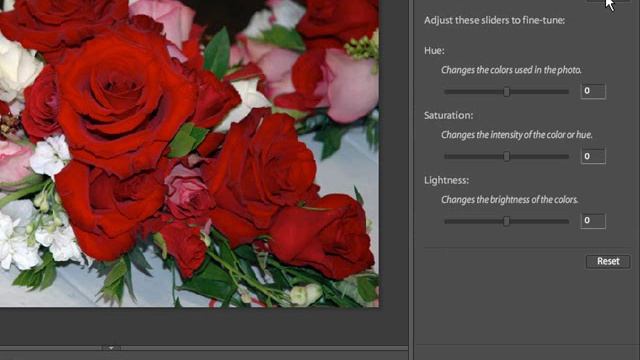Click the Hue value input field
The height and width of the screenshot is (360, 640).
(593, 91)
